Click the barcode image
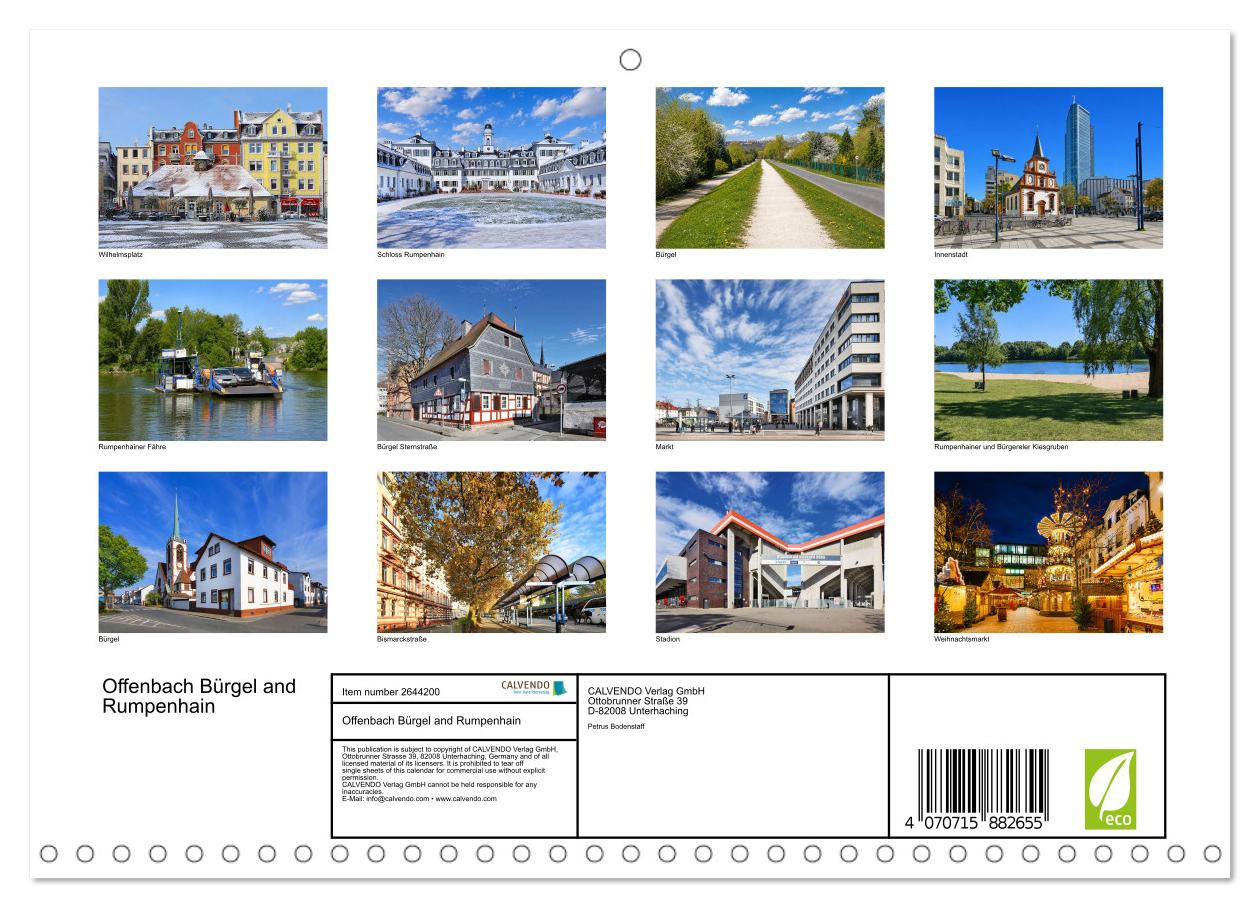Image resolution: width=1260 pixels, height=908 pixels. pos(983,791)
